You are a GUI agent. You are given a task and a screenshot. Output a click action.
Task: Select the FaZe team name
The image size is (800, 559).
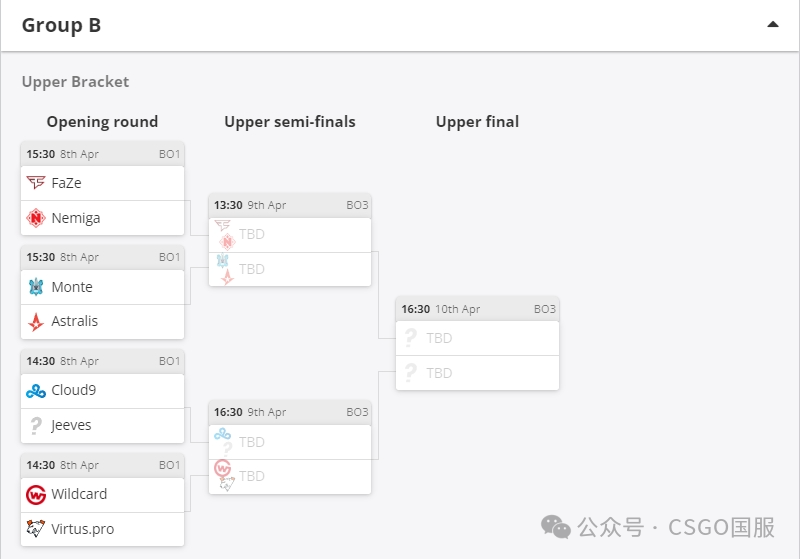[66, 183]
